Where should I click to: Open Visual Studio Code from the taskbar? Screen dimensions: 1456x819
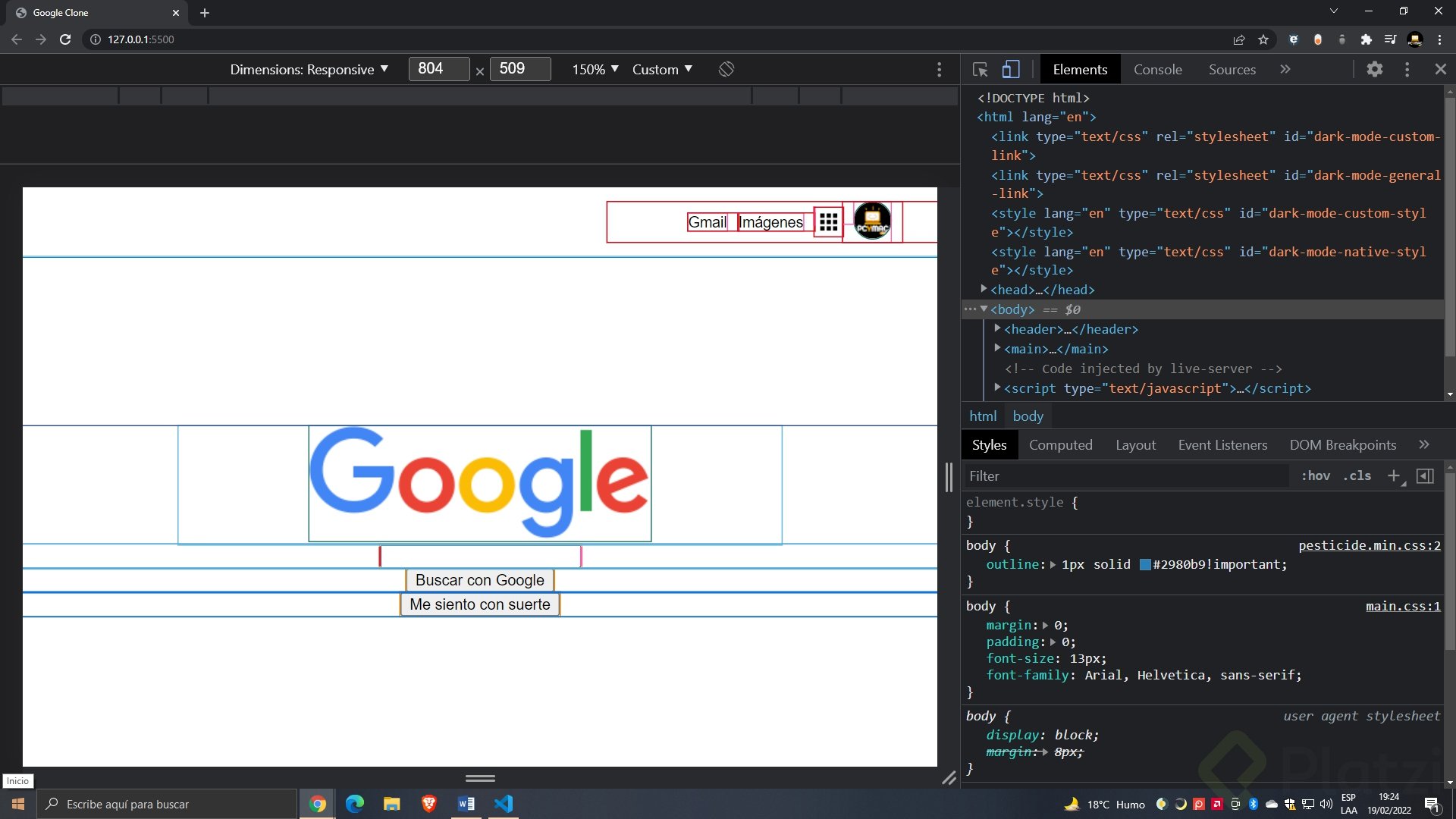(504, 804)
